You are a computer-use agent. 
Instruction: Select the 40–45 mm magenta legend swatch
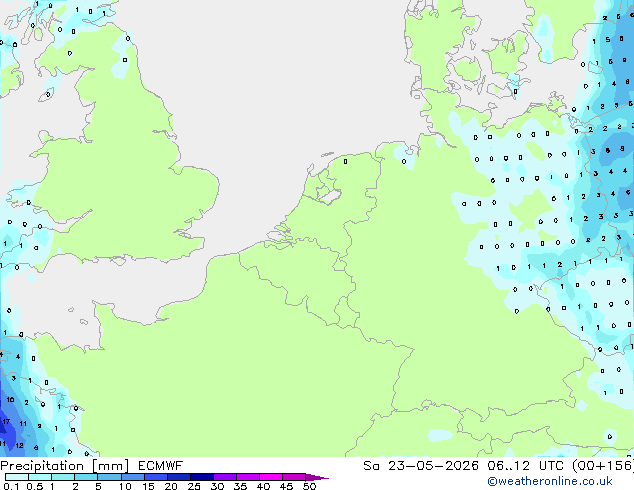tap(271, 477)
